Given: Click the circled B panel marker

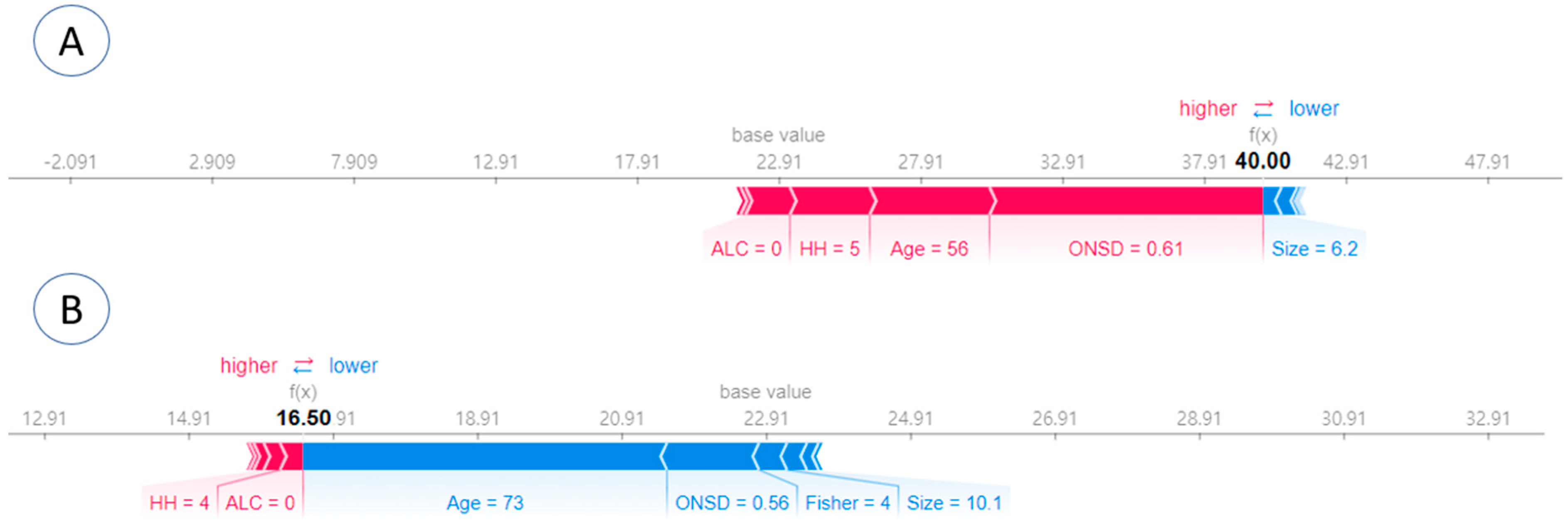Looking at the screenshot, I should tap(71, 309).
